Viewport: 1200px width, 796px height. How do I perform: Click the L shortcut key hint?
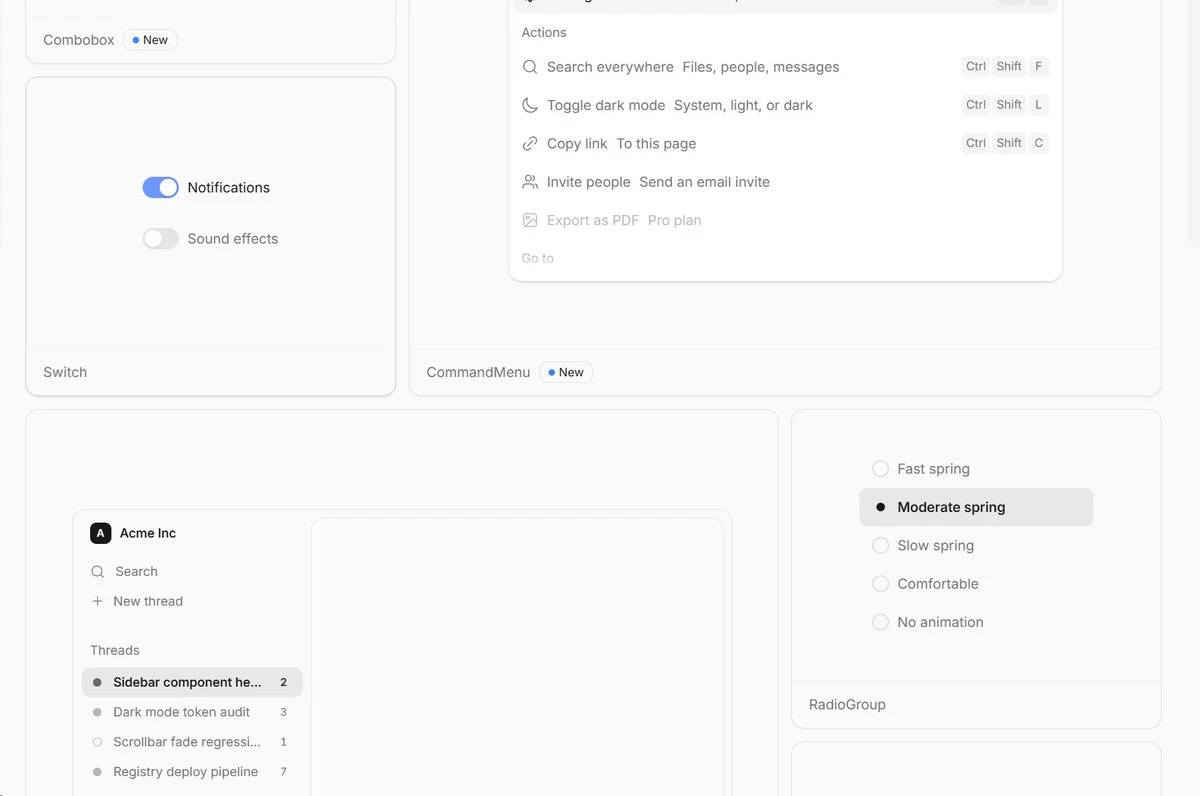[x=1039, y=105]
